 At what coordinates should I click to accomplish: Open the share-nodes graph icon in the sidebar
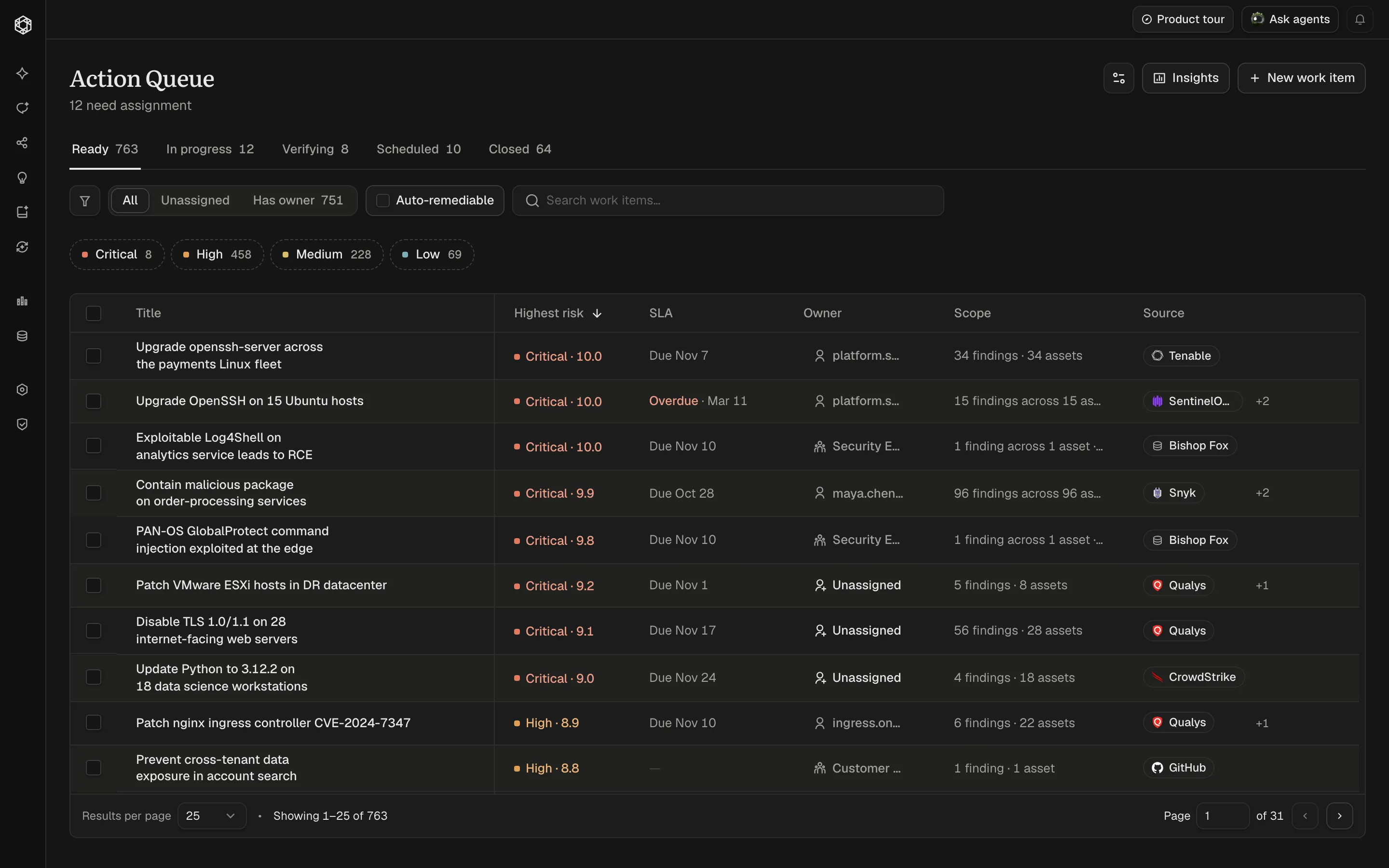coord(22,142)
